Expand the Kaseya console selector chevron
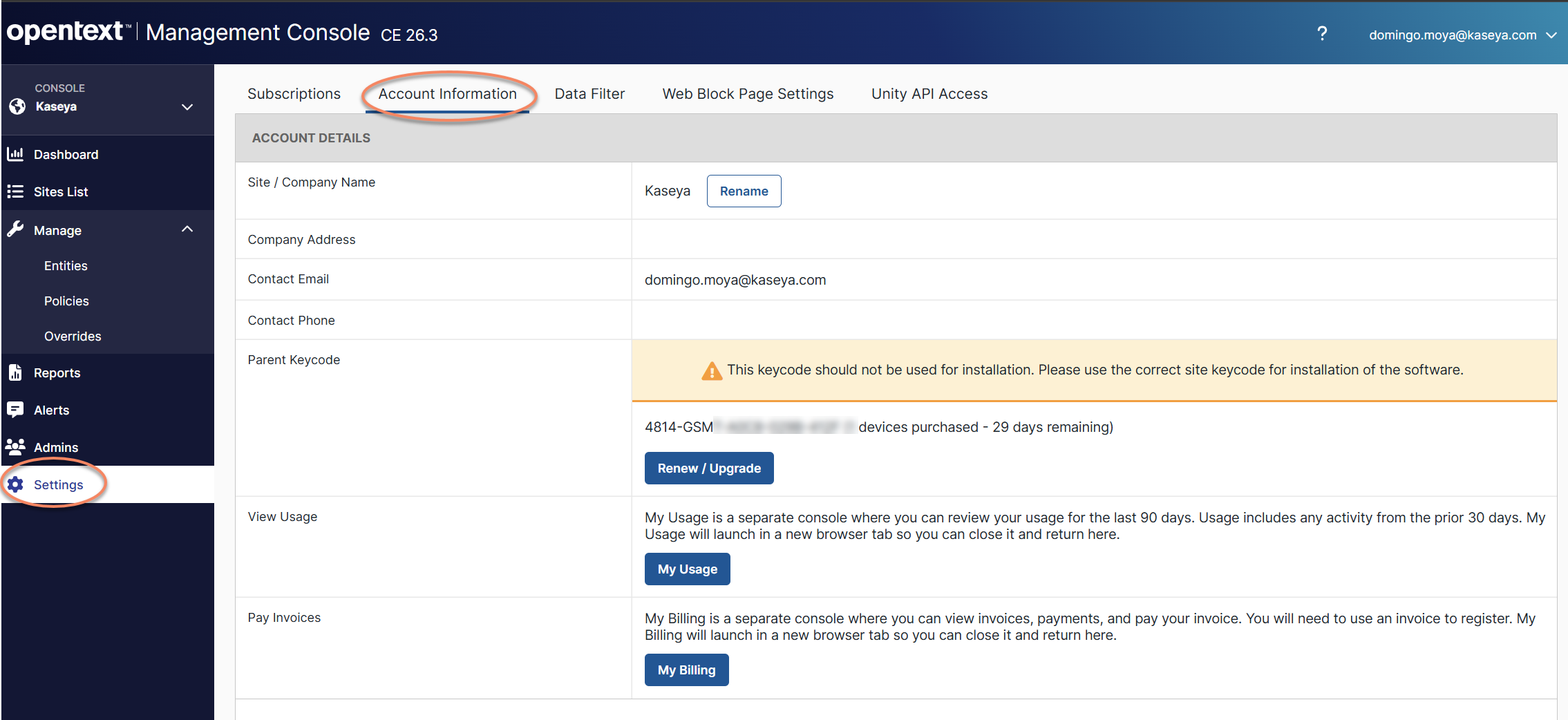Viewport: 1568px width, 720px height. [187, 107]
